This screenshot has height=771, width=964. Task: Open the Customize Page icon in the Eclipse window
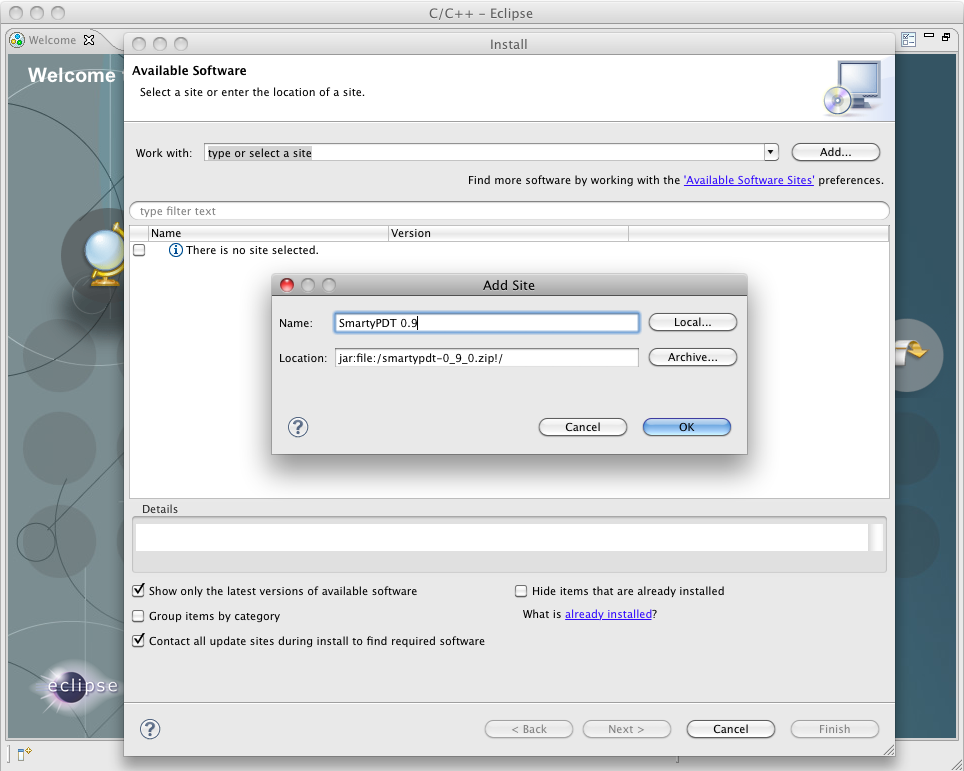[x=908, y=39]
